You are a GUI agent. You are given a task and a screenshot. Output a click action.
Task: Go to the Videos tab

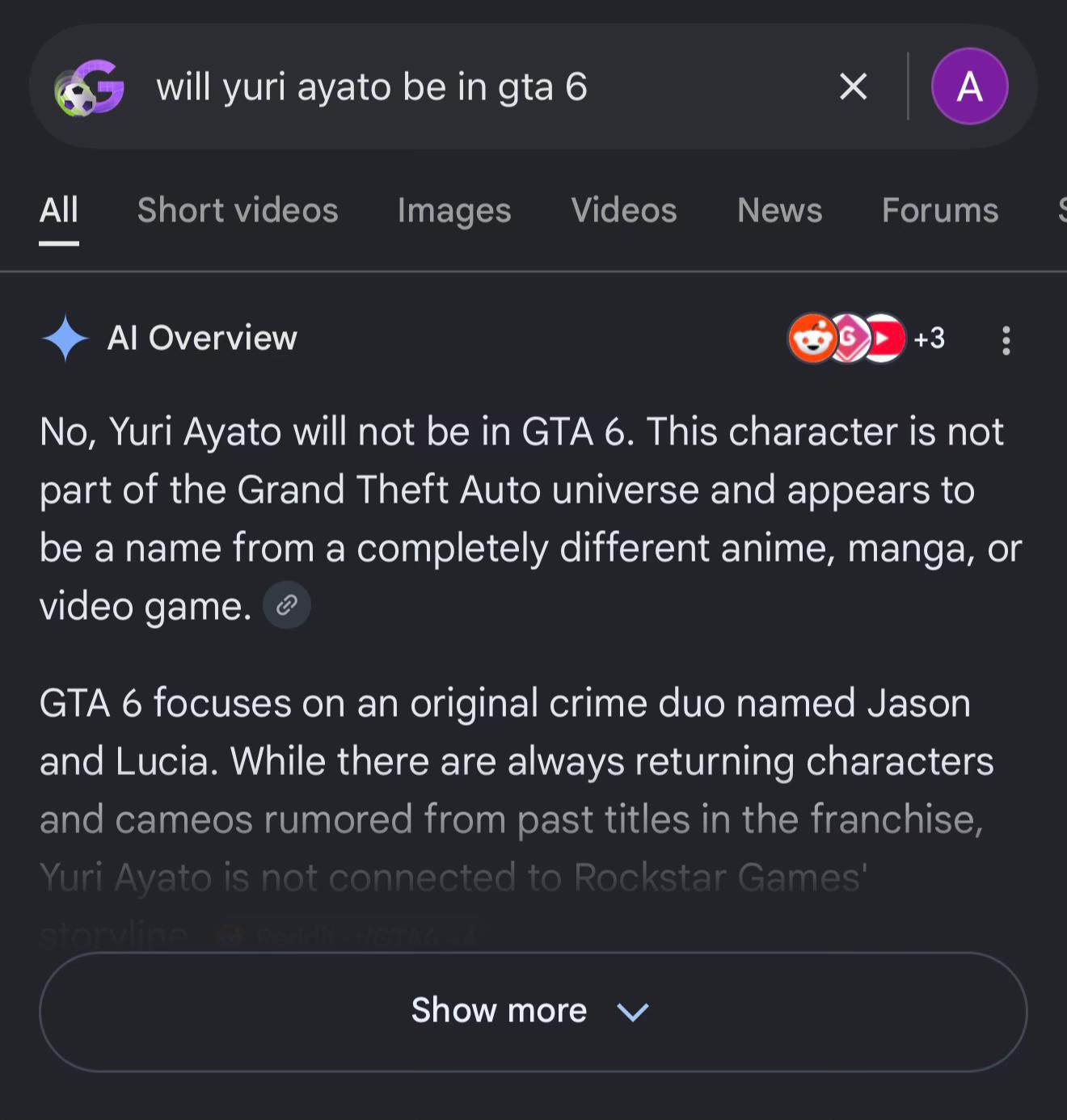624,210
